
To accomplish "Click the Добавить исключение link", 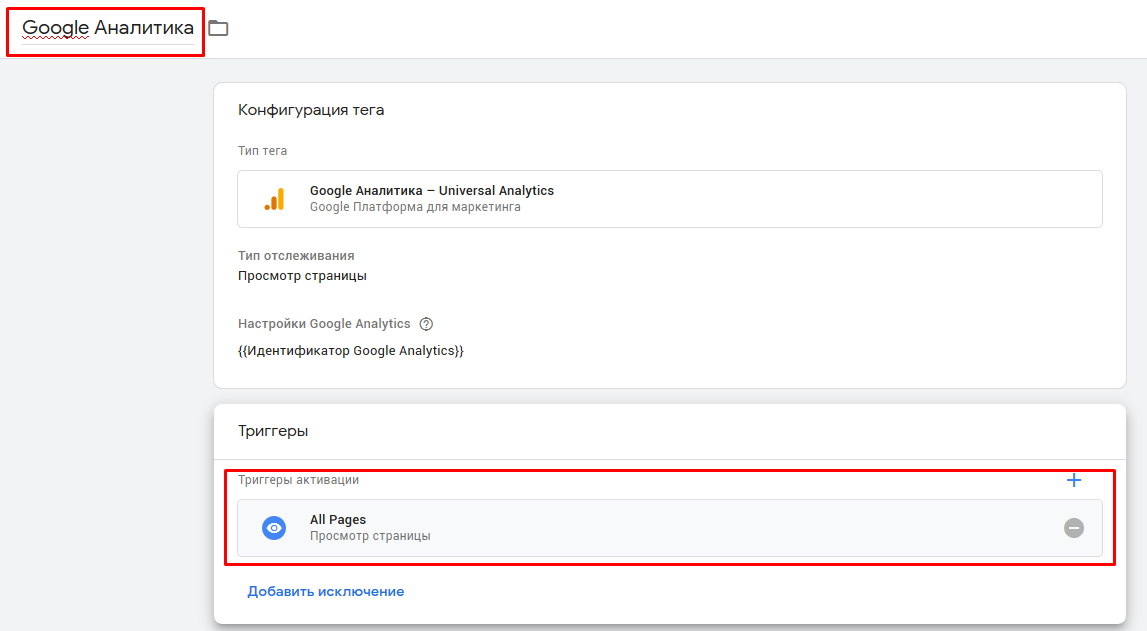I will [326, 592].
